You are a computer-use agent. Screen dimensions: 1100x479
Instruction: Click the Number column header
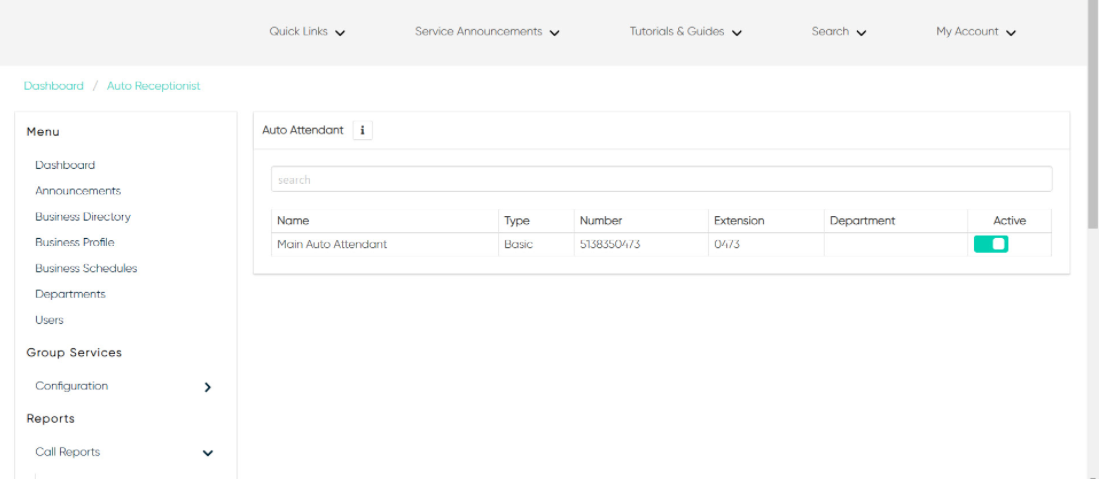640,220
